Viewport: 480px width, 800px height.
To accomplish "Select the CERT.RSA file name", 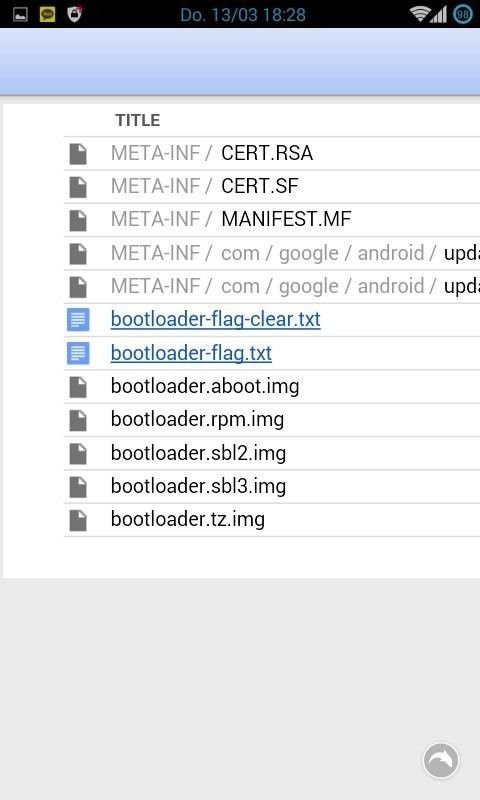I will pyautogui.click(x=267, y=153).
